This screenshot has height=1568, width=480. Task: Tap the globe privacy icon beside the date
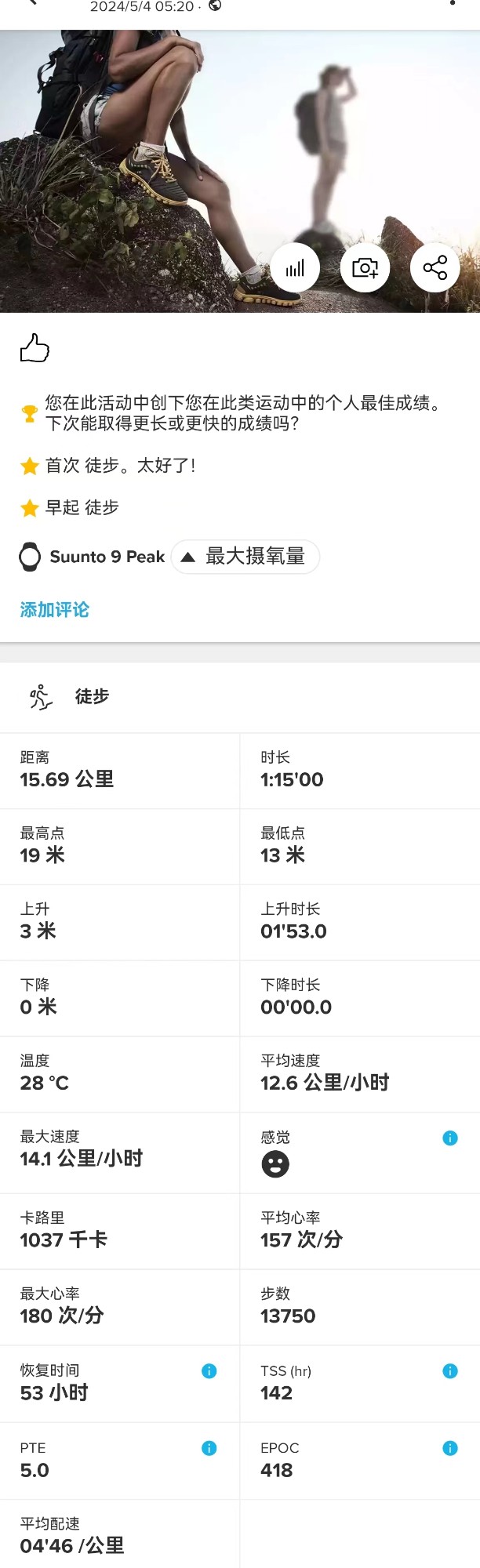pos(215,5)
